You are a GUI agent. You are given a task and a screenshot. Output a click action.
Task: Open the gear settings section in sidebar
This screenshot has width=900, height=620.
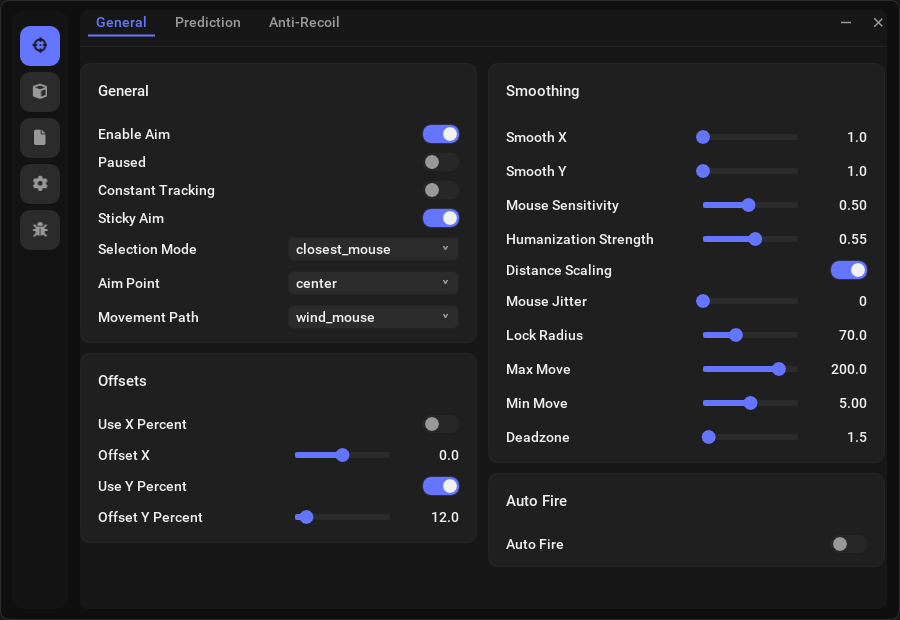pos(40,184)
